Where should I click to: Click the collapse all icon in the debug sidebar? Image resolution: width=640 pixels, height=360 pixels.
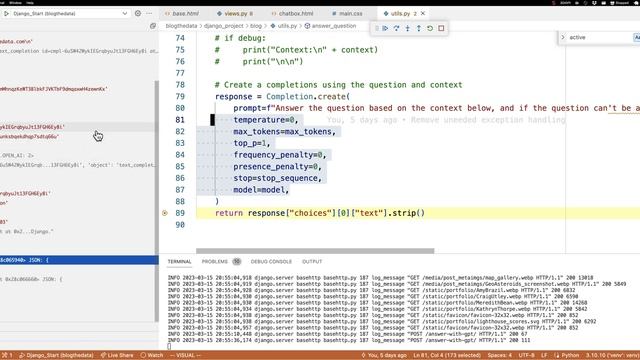[153, 26]
